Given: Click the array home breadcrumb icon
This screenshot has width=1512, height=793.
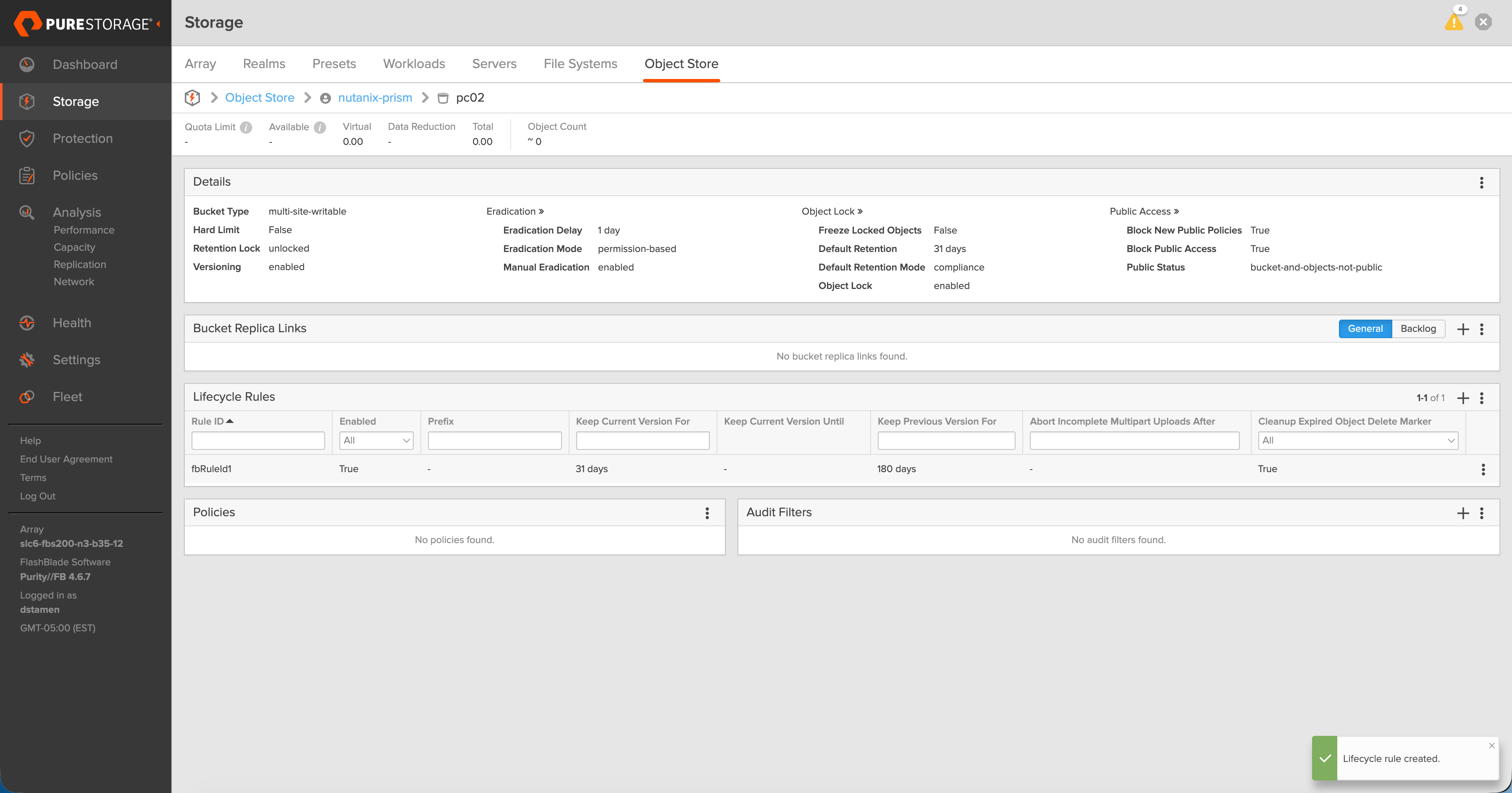Looking at the screenshot, I should point(192,97).
